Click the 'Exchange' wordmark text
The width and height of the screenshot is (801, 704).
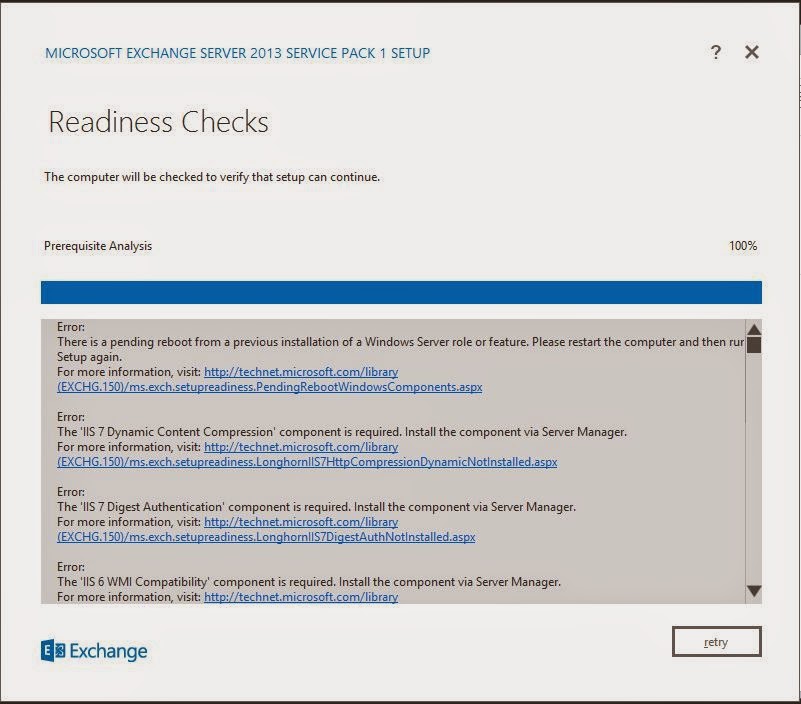[x=108, y=651]
